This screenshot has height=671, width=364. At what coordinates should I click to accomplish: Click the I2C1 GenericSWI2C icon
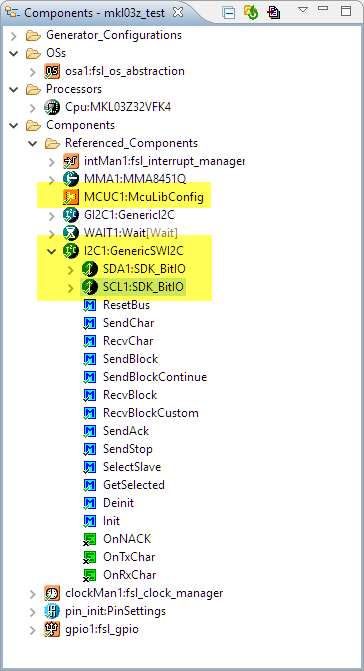coord(71,251)
